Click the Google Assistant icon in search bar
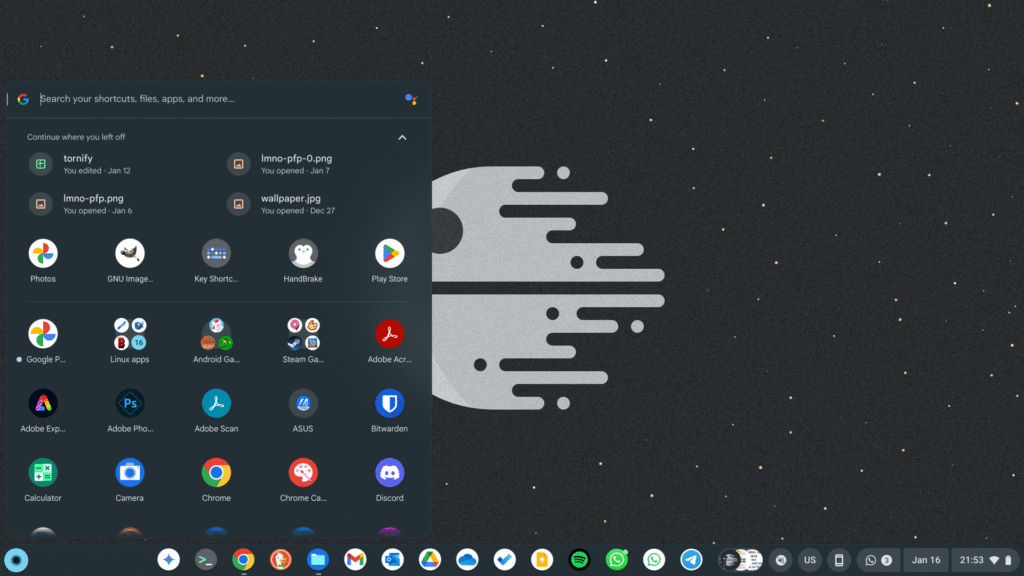This screenshot has width=1024, height=576. pyautogui.click(x=411, y=99)
